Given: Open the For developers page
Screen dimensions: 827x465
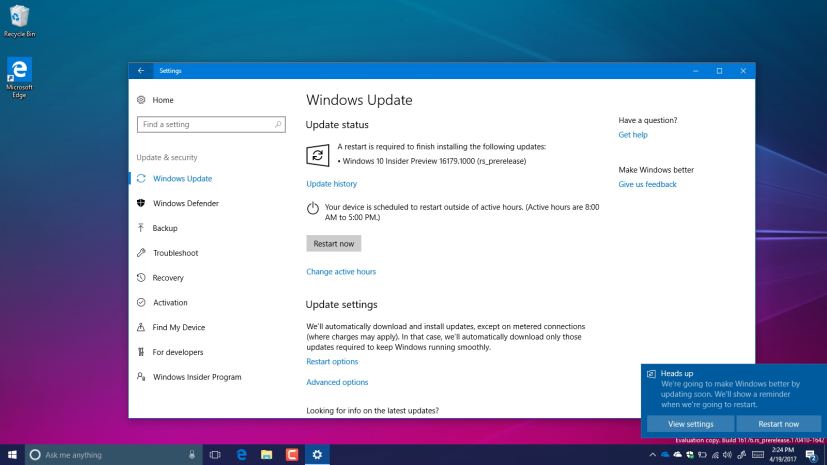Looking at the screenshot, I should (178, 352).
